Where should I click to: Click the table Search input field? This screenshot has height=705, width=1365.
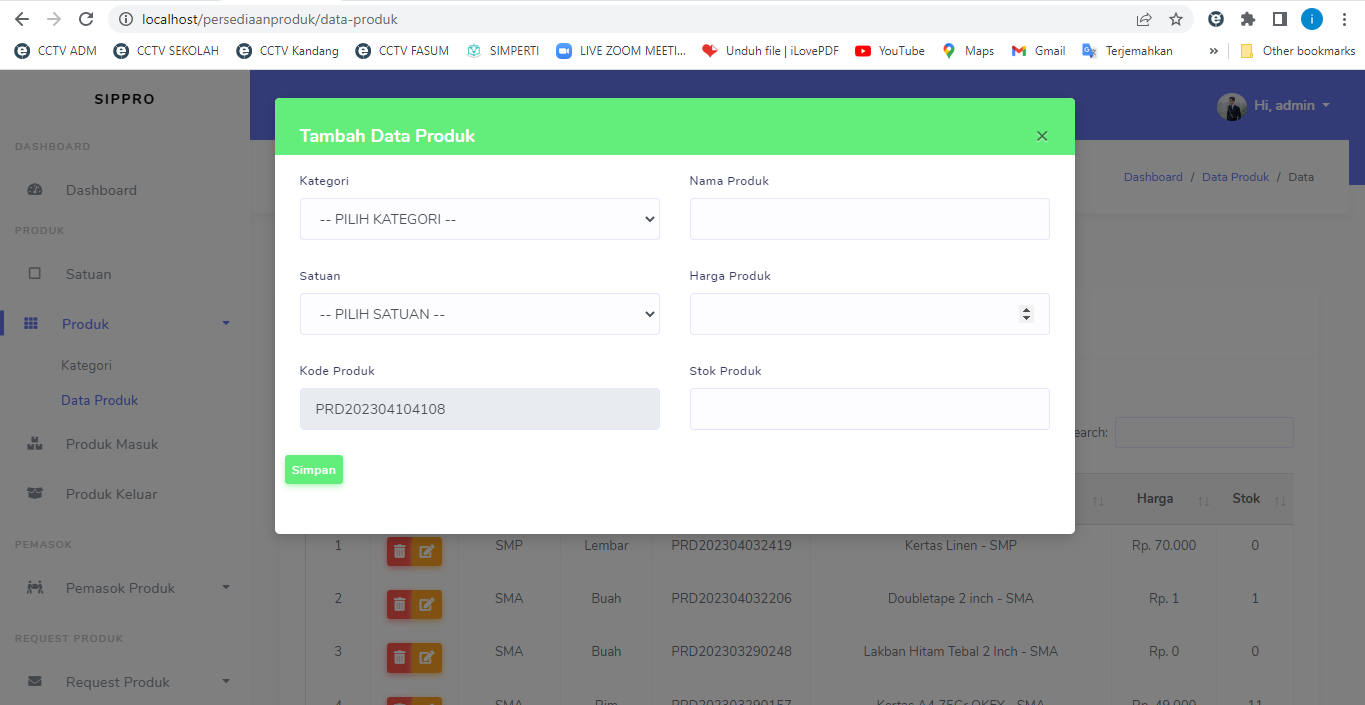(x=1203, y=432)
